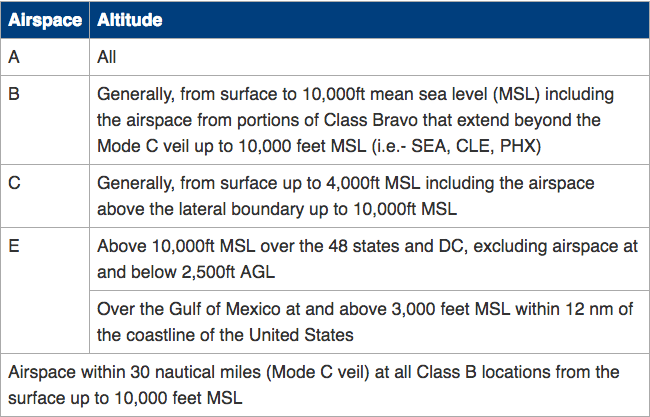Click the altitude cell reading All

click(x=108, y=57)
